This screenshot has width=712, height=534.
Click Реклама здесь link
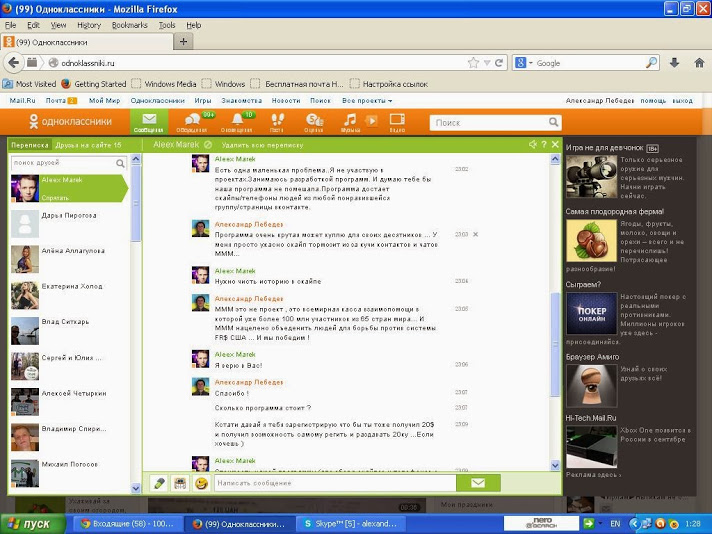point(593,475)
